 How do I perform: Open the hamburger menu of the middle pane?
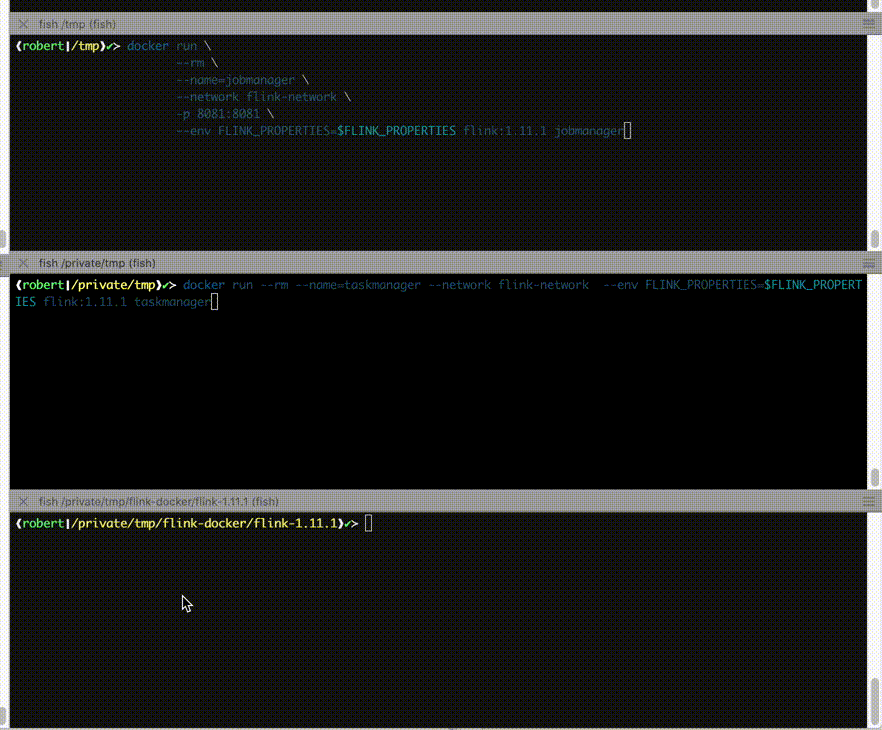pyautogui.click(x=870, y=263)
